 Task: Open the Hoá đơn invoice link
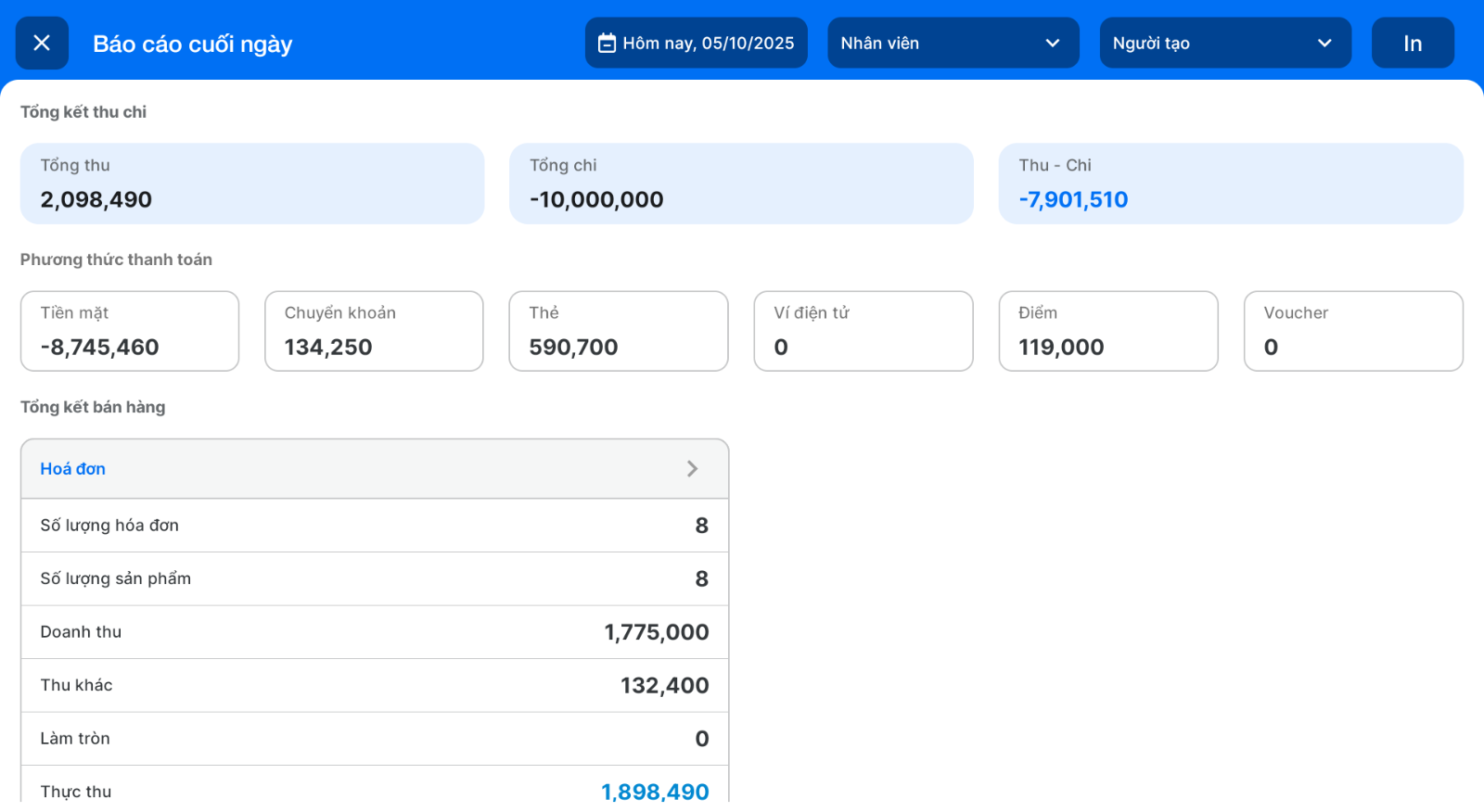tap(73, 469)
